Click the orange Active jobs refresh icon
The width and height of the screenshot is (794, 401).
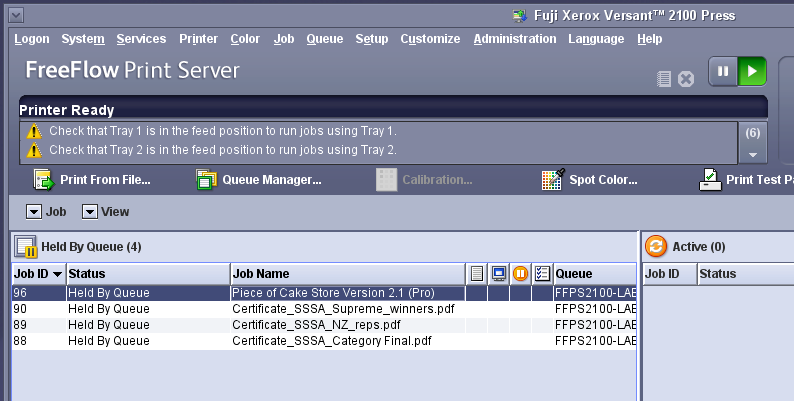[x=656, y=246]
